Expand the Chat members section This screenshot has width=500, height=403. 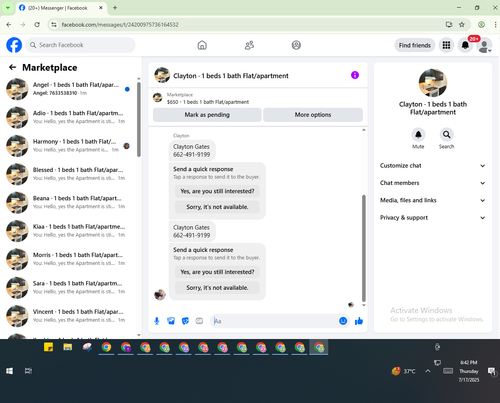433,183
